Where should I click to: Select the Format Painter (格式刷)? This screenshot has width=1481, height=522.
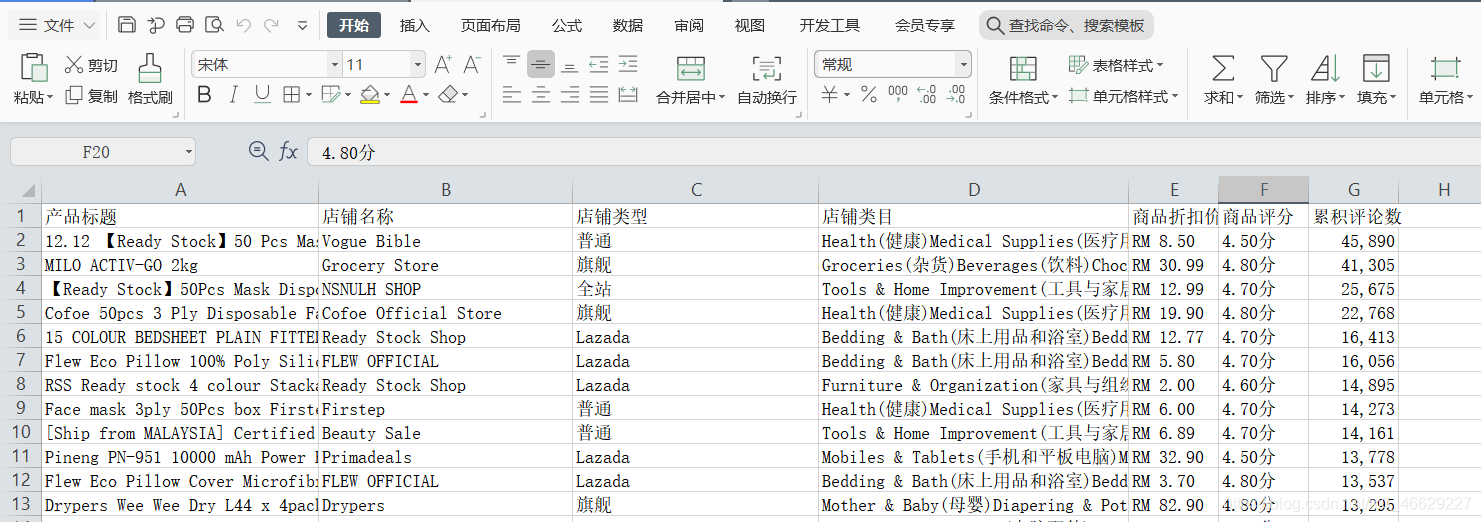pos(150,80)
